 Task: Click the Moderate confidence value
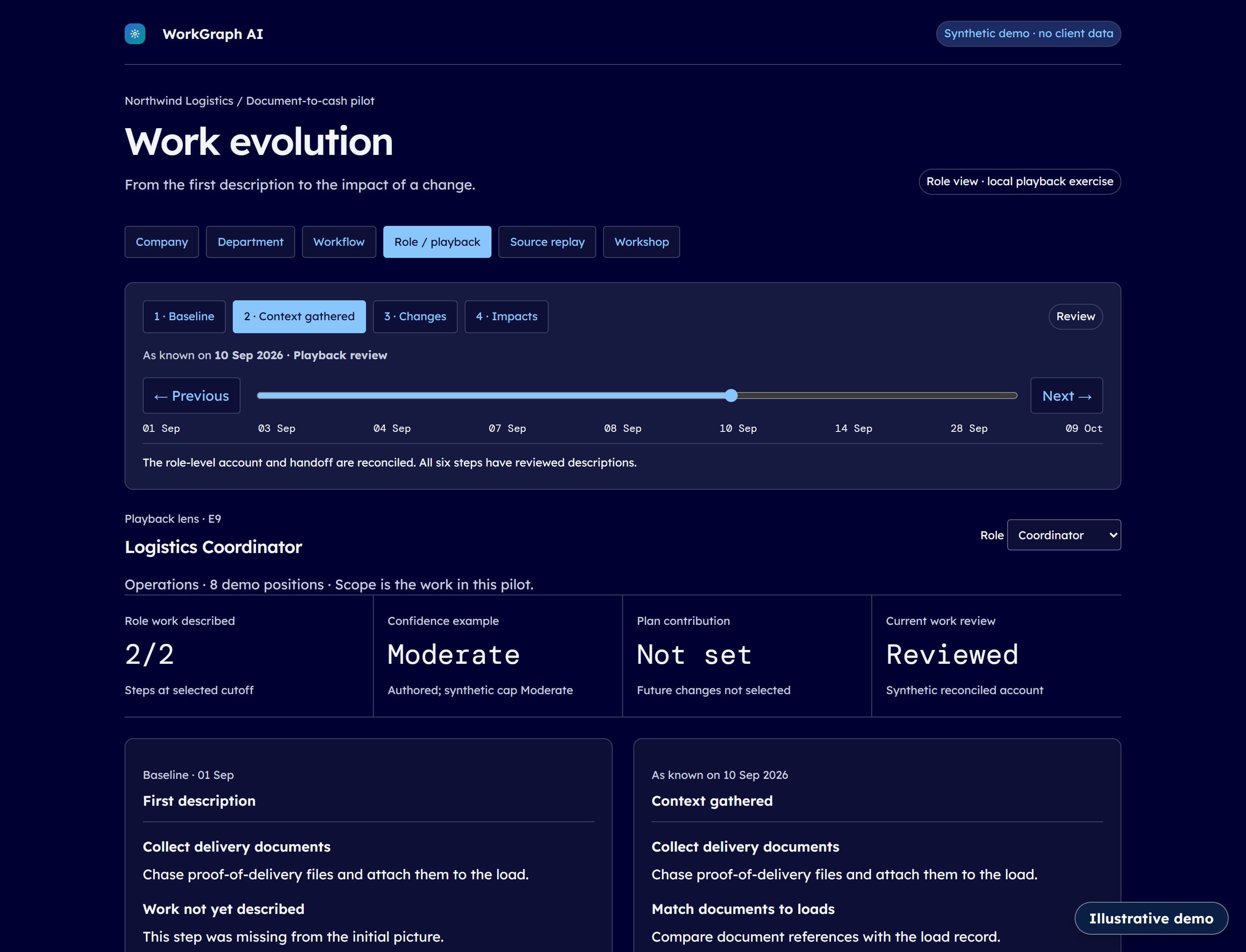(453, 654)
